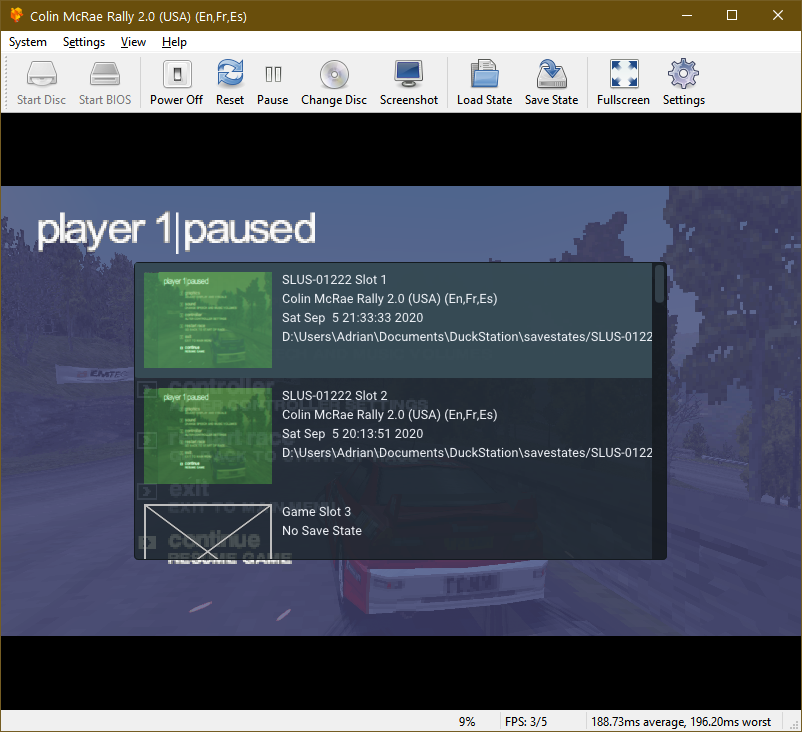Power off the emulated console
Image resolution: width=802 pixels, height=732 pixels.
(176, 83)
